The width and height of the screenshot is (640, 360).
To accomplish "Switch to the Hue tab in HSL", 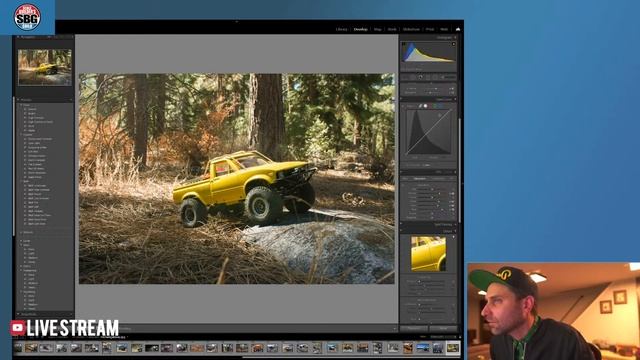I will [x=405, y=178].
